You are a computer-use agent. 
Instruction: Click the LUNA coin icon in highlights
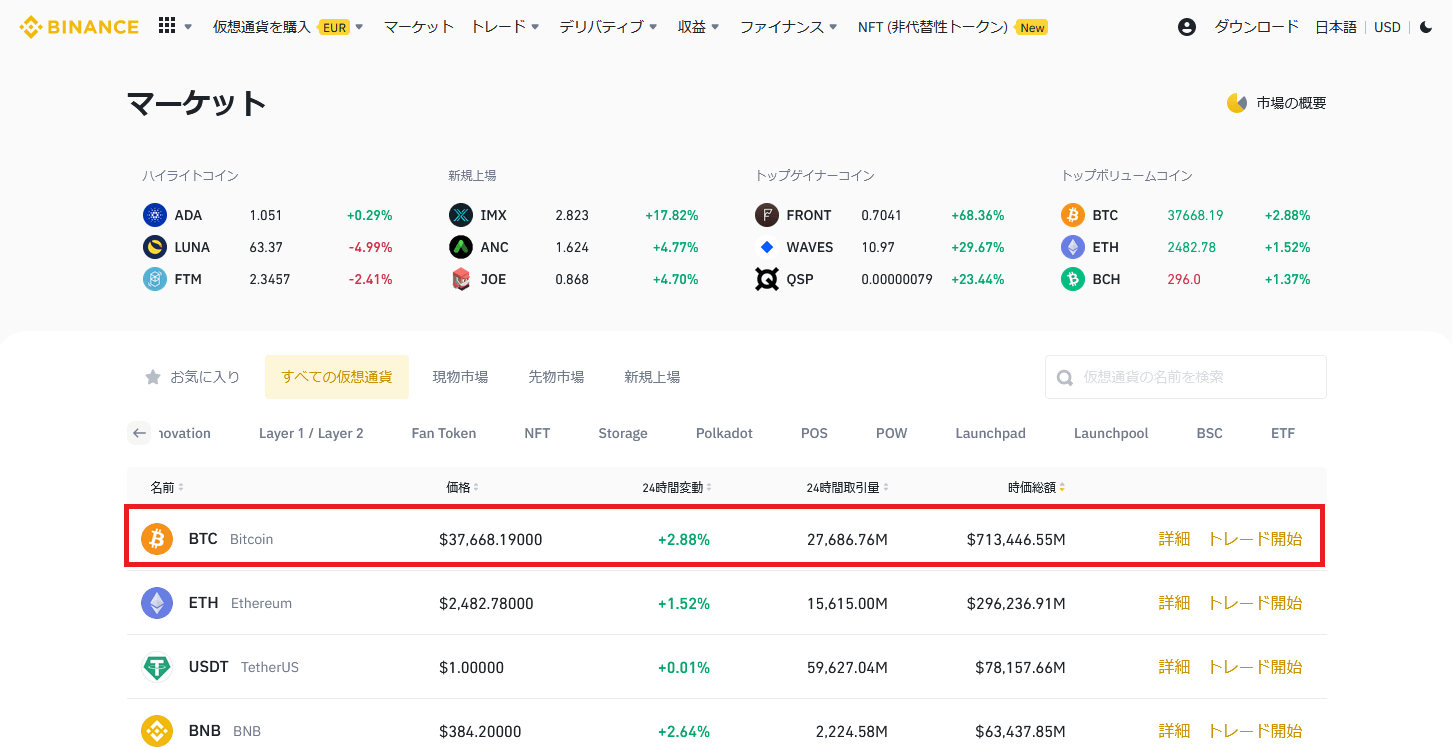click(154, 247)
